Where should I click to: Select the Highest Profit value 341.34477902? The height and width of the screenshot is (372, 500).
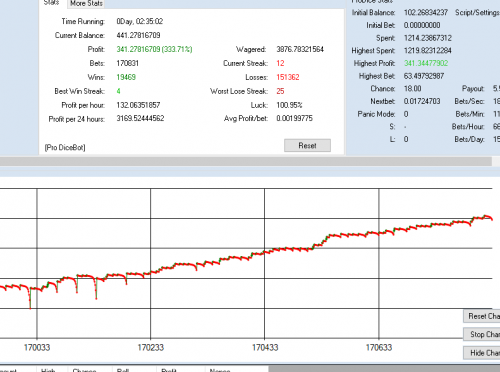click(x=426, y=63)
